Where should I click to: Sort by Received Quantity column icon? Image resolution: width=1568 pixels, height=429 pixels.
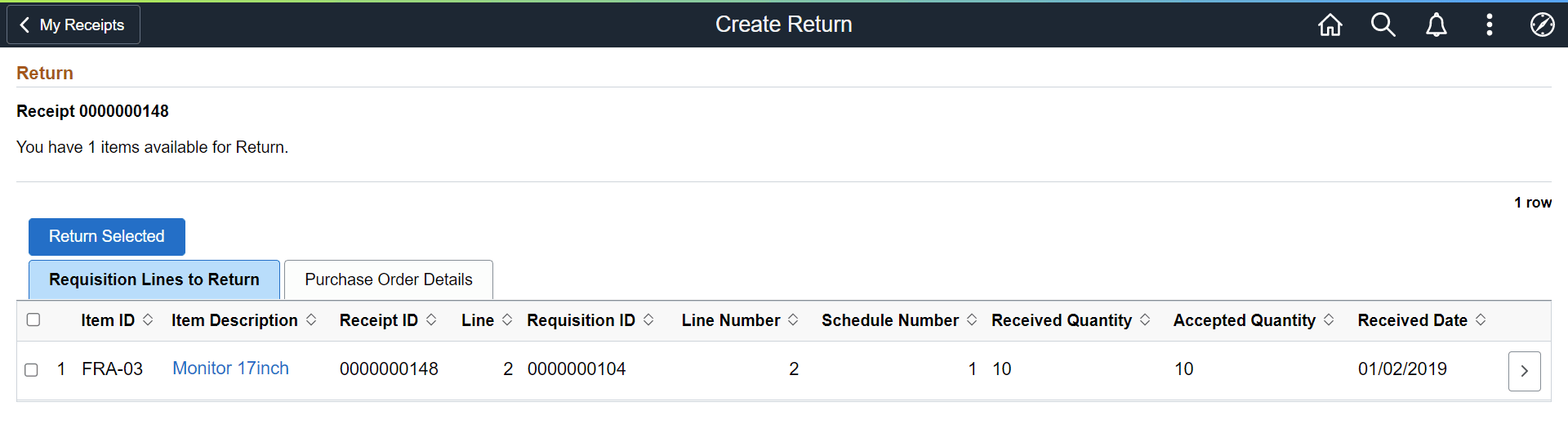click(1145, 320)
